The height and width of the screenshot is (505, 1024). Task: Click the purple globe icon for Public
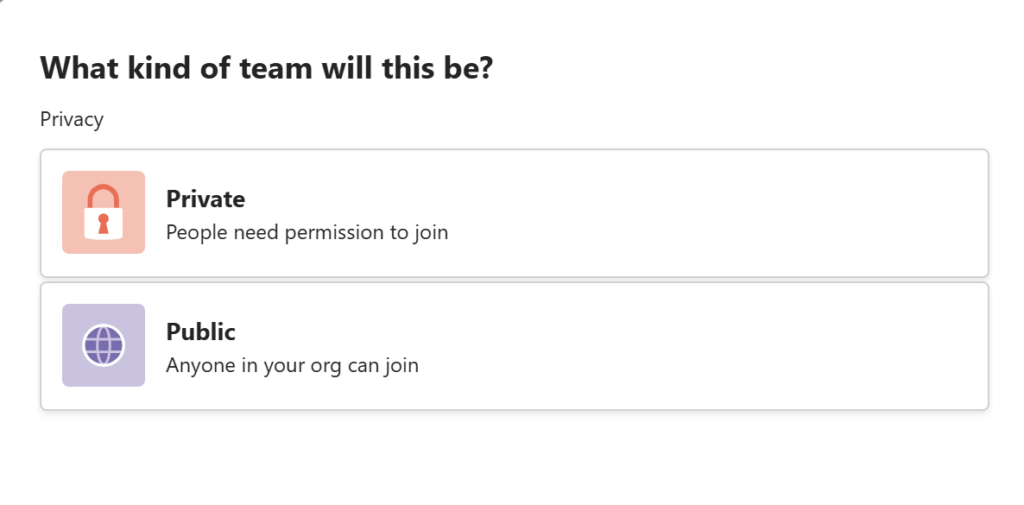pos(103,345)
